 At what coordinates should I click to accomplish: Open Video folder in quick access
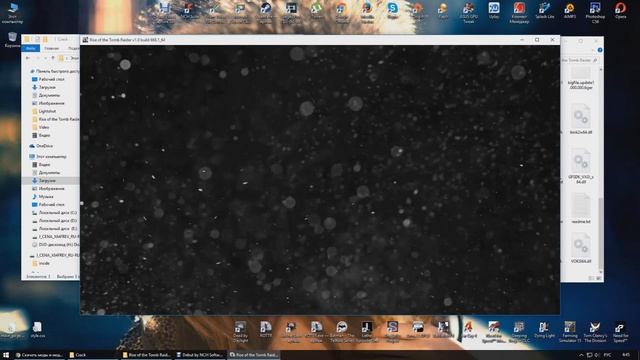tap(41, 127)
